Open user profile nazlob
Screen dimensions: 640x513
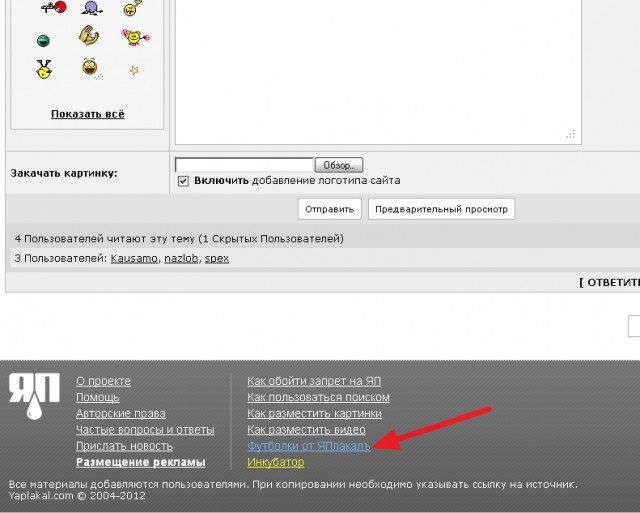181,258
